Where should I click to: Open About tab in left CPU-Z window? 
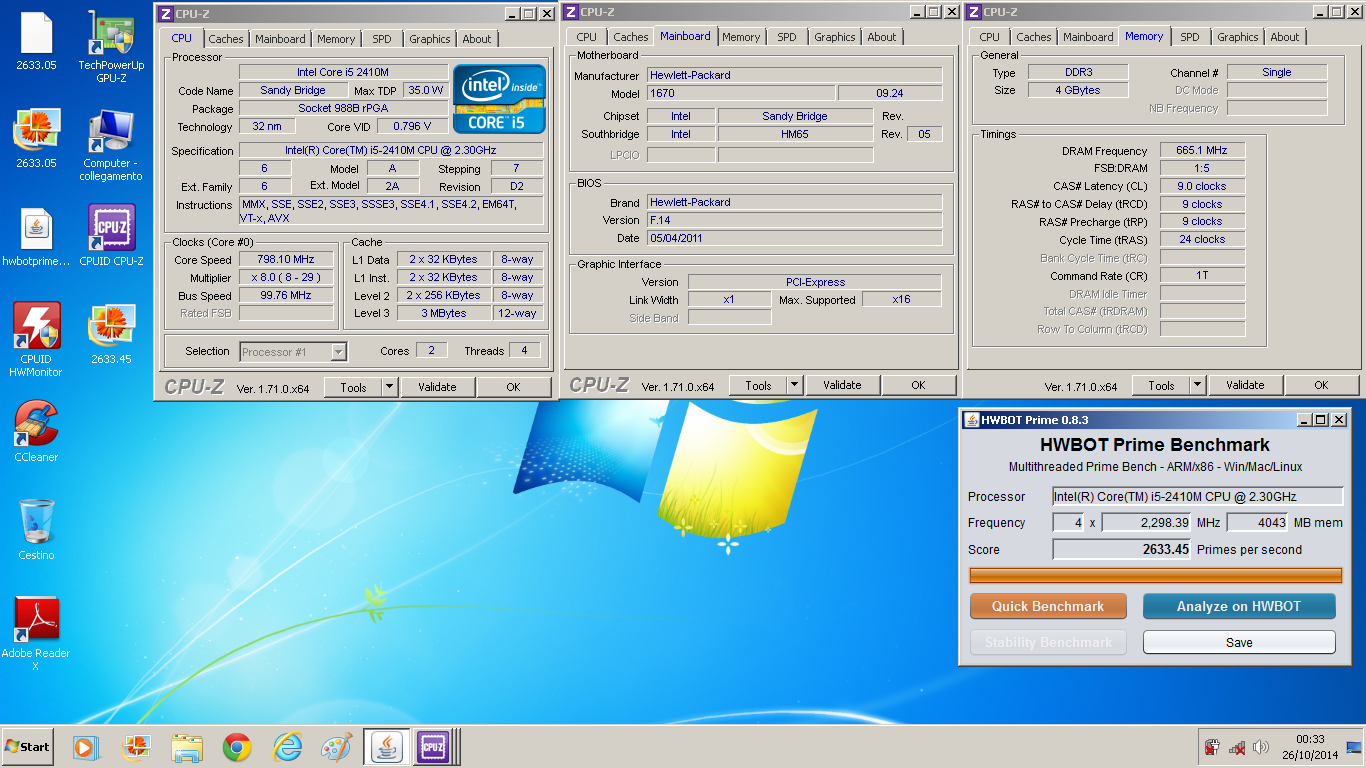pos(477,39)
